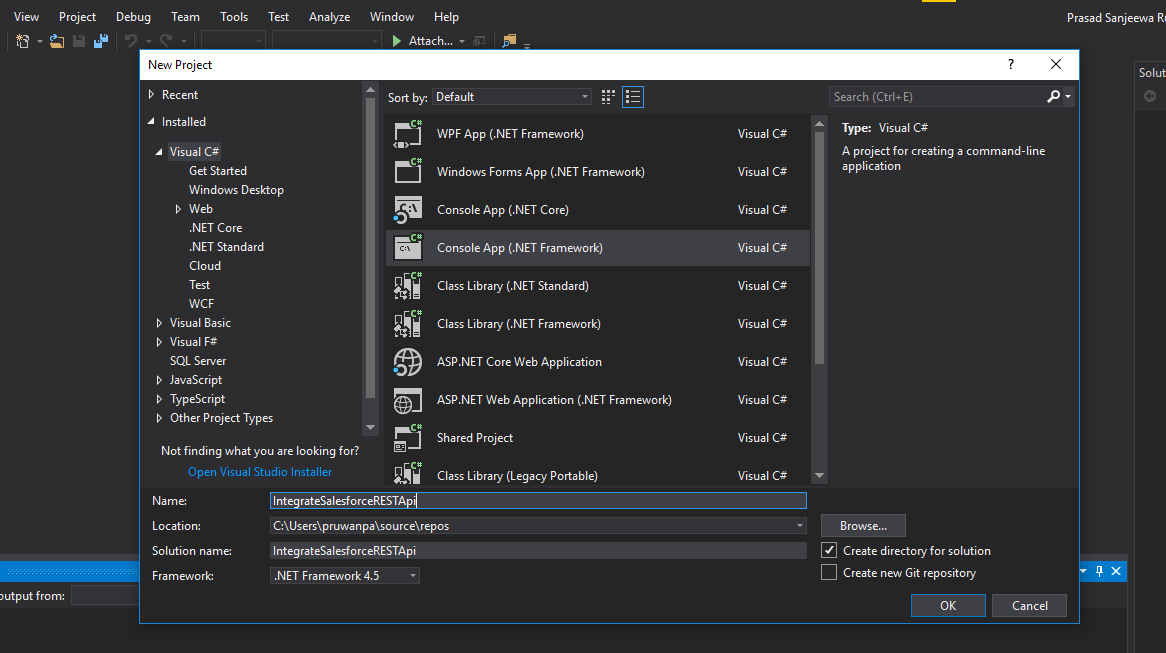Select the WPF App template icon
Image resolution: width=1166 pixels, height=653 pixels.
(x=408, y=134)
